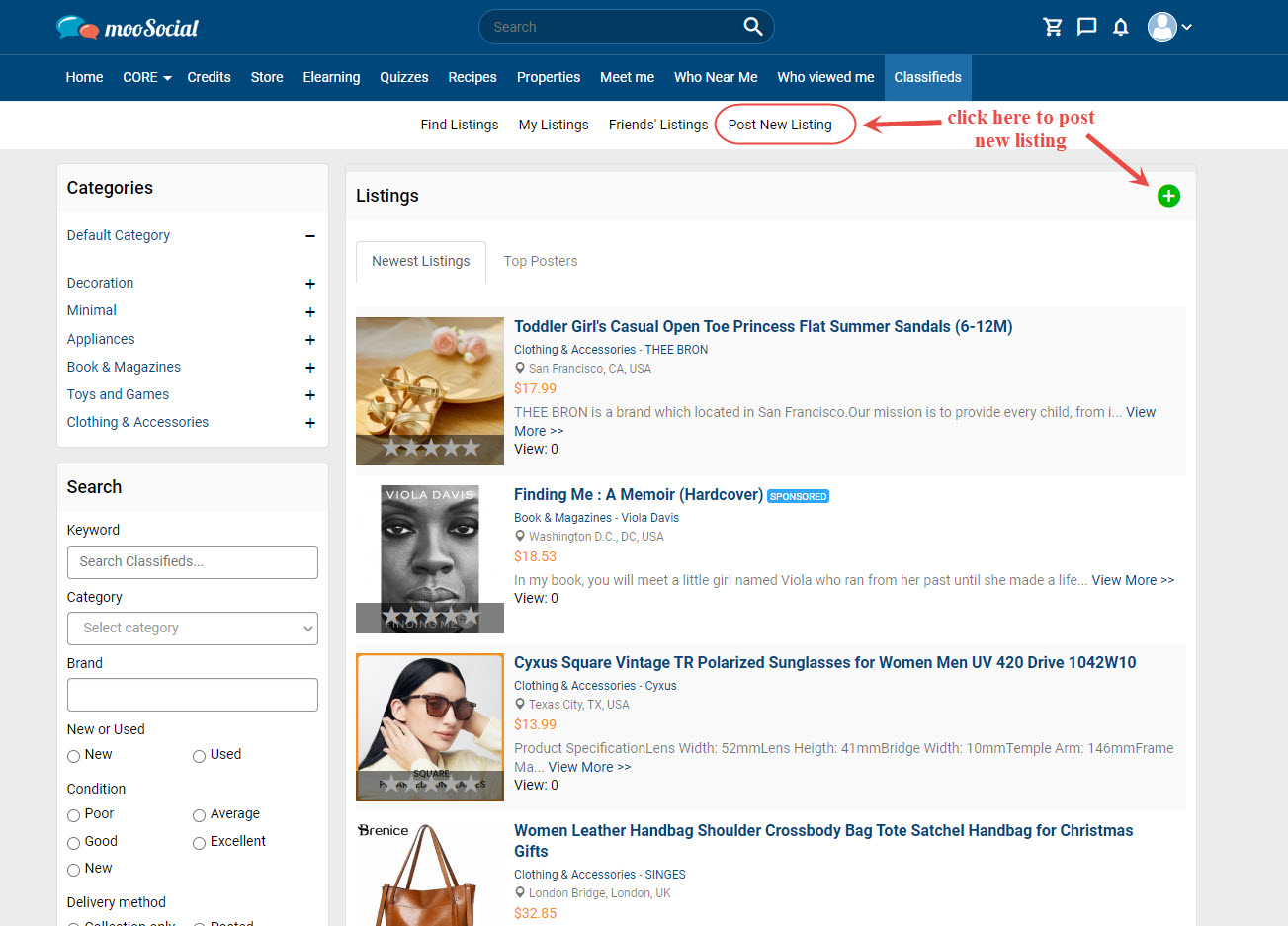Open the Elearning menu item

tap(331, 77)
